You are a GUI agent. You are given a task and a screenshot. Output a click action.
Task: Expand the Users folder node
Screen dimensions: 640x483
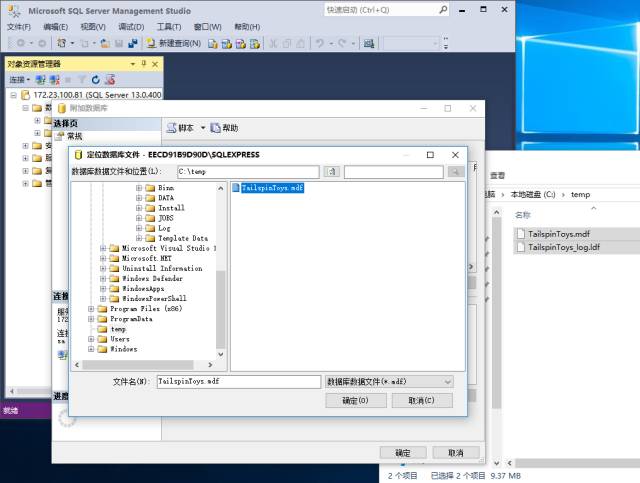(91, 339)
